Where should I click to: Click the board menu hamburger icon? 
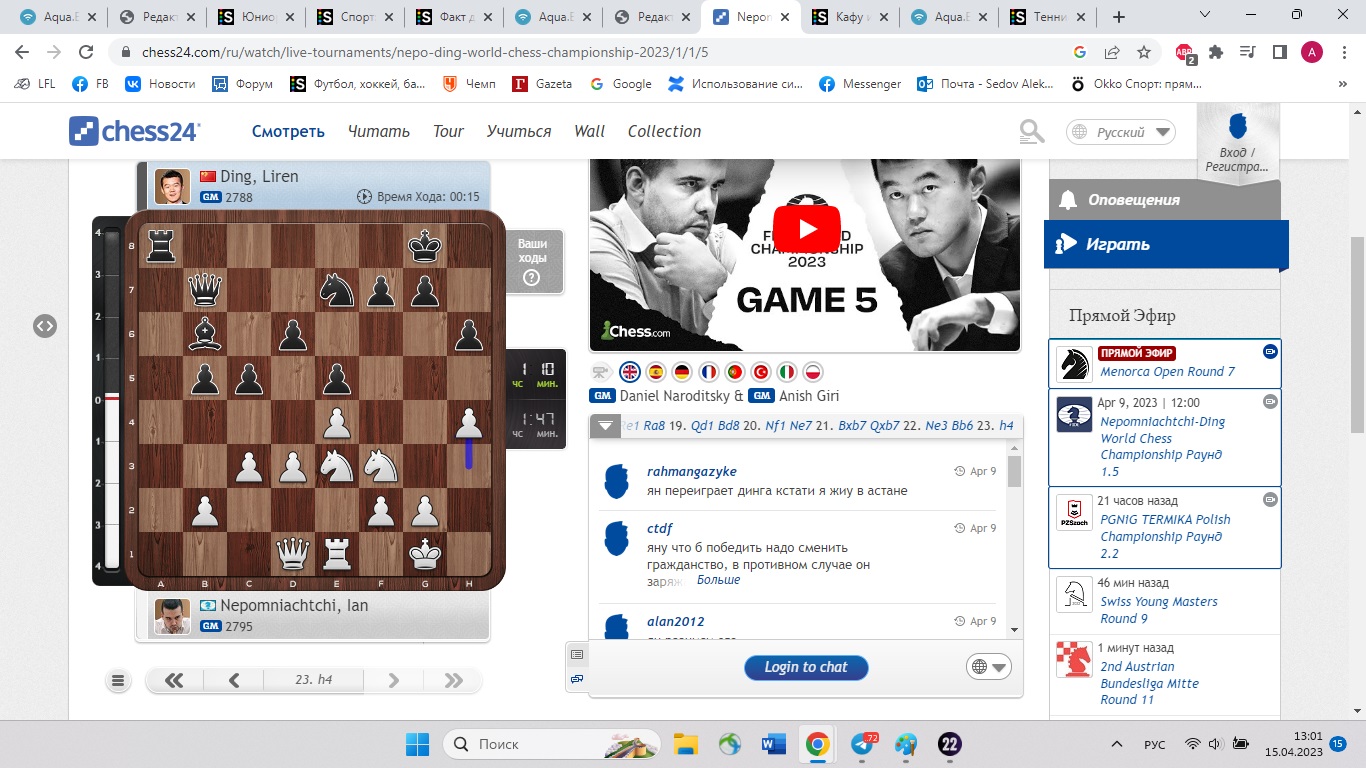pyautogui.click(x=118, y=681)
